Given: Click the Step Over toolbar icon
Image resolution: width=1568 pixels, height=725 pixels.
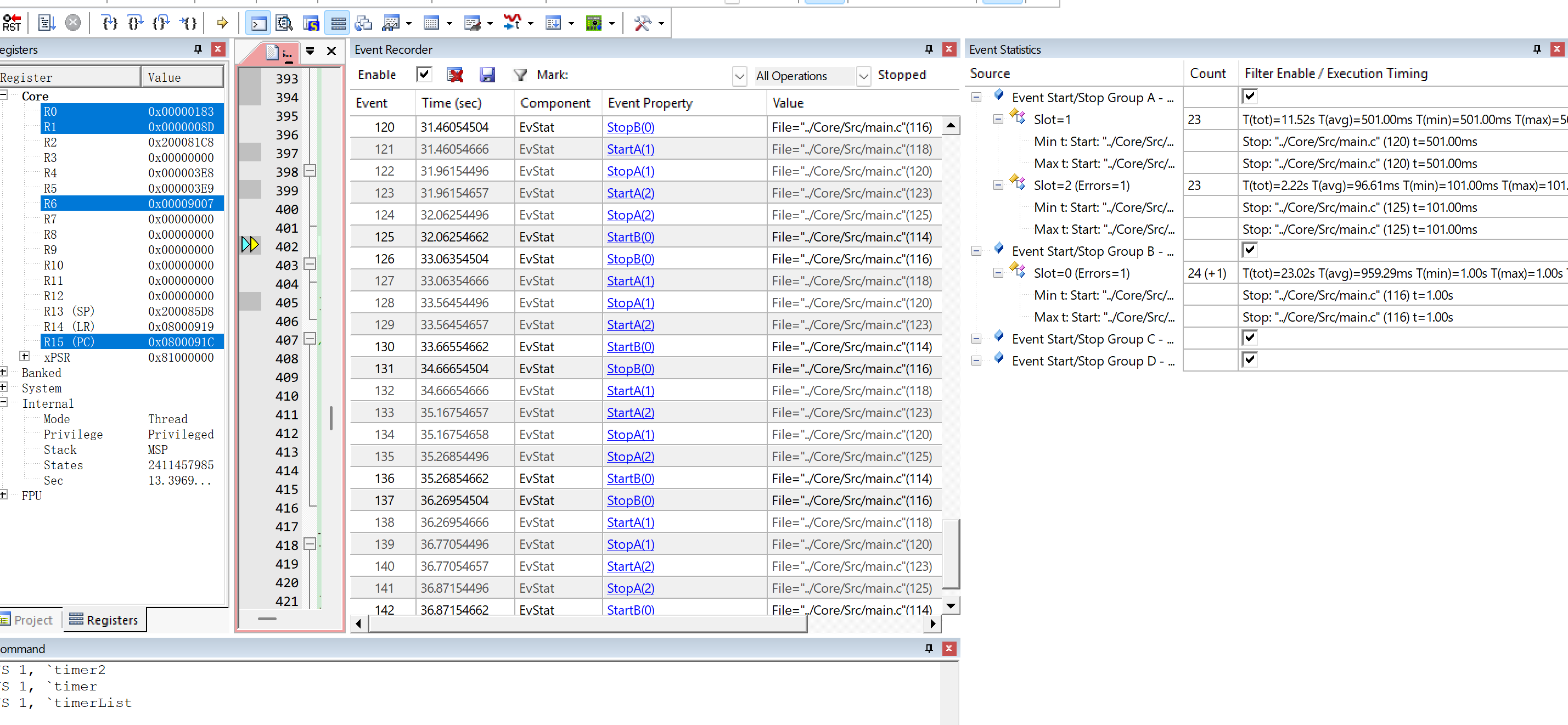Looking at the screenshot, I should 135,23.
